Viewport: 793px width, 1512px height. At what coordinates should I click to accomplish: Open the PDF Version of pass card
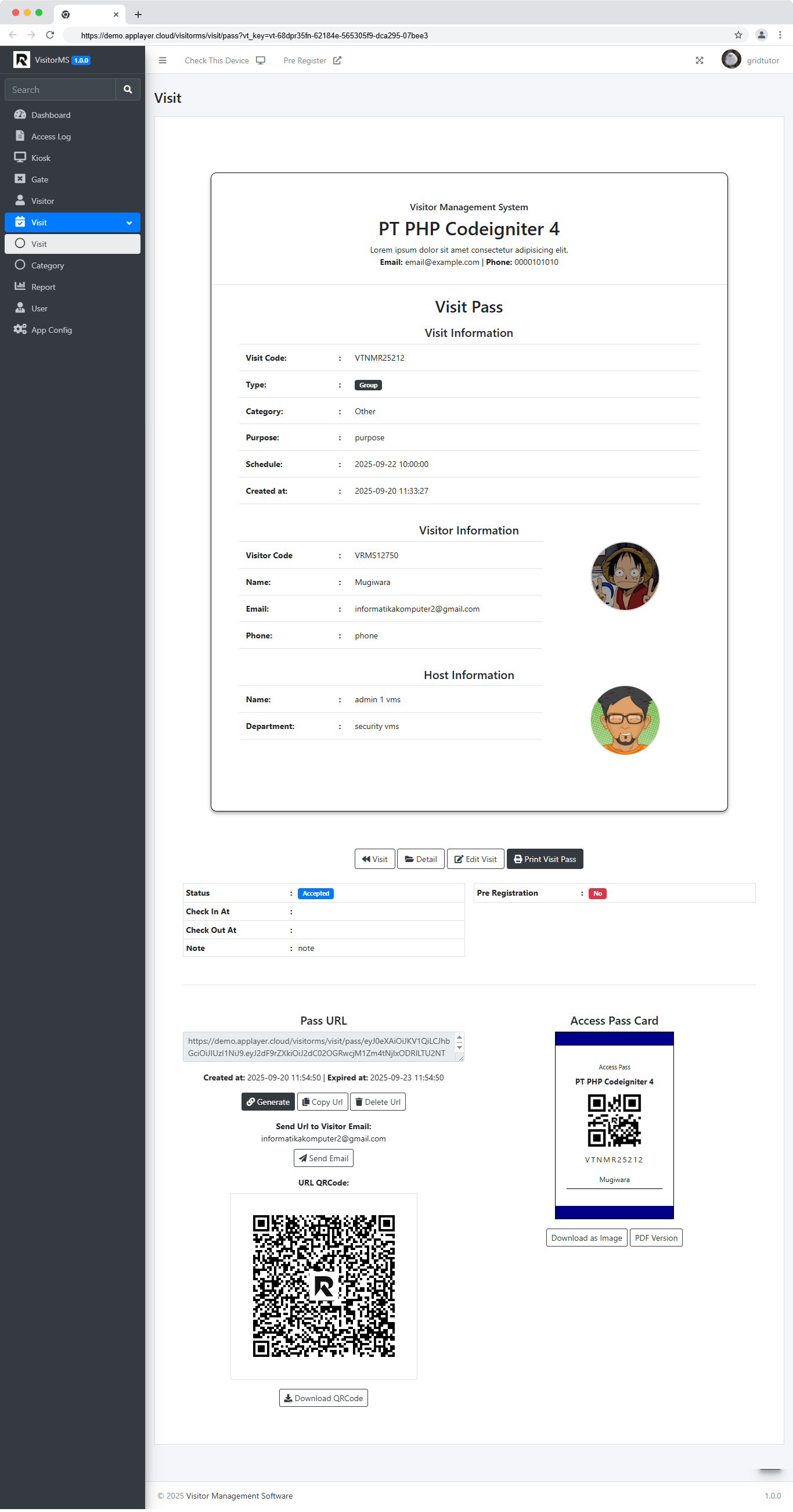(x=656, y=1238)
